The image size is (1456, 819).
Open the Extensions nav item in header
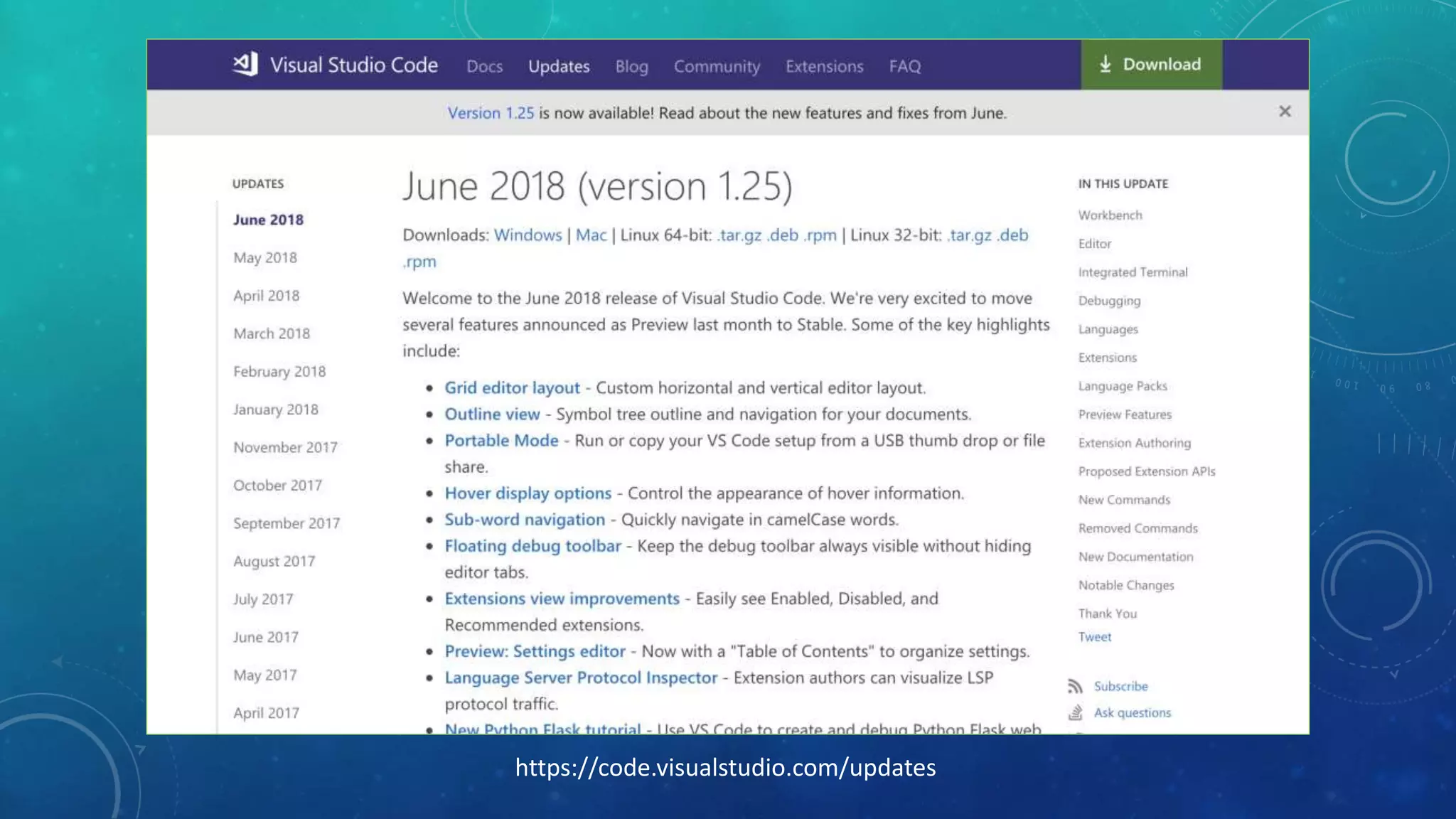[824, 66]
